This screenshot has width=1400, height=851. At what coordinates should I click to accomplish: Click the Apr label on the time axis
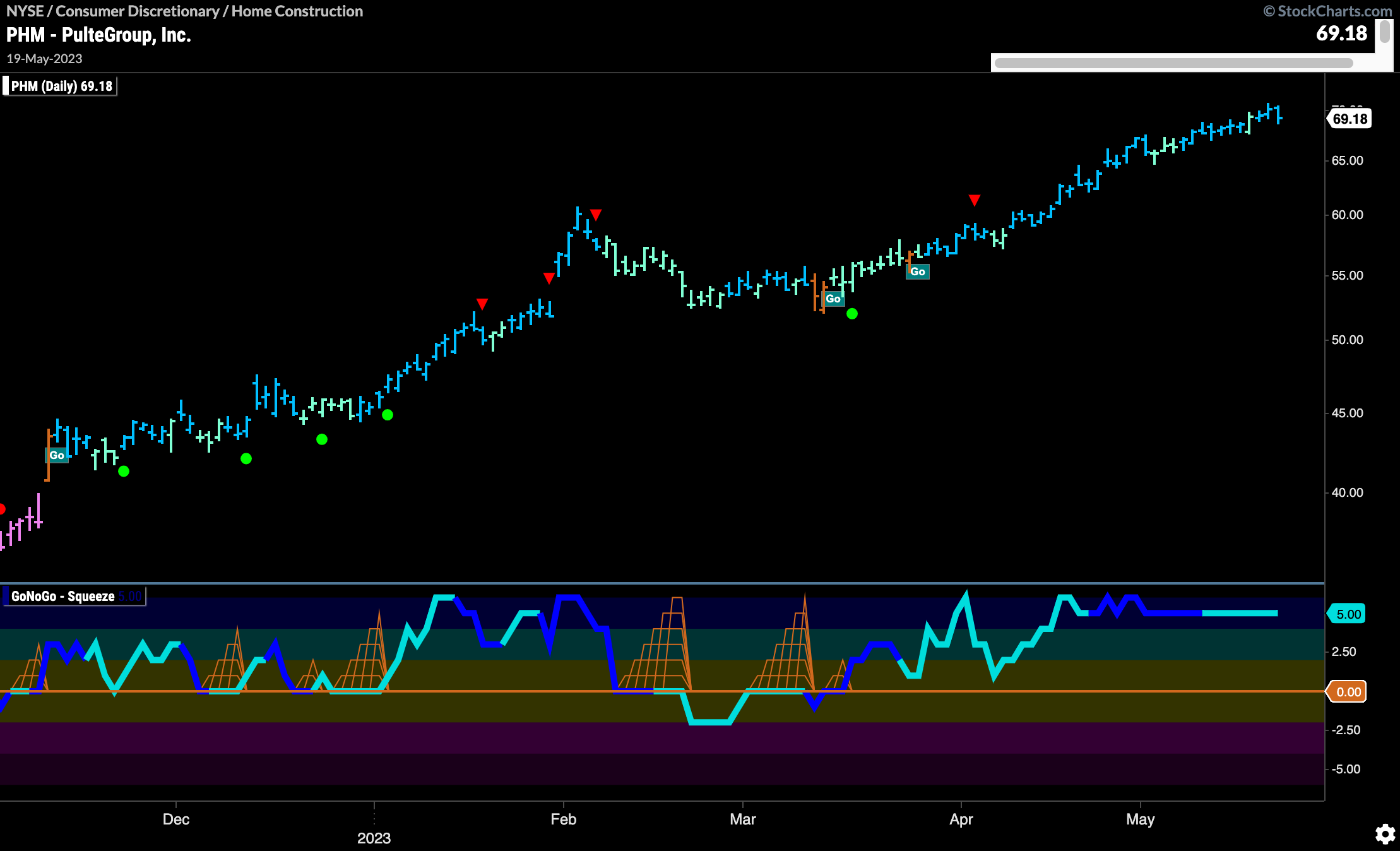click(961, 819)
